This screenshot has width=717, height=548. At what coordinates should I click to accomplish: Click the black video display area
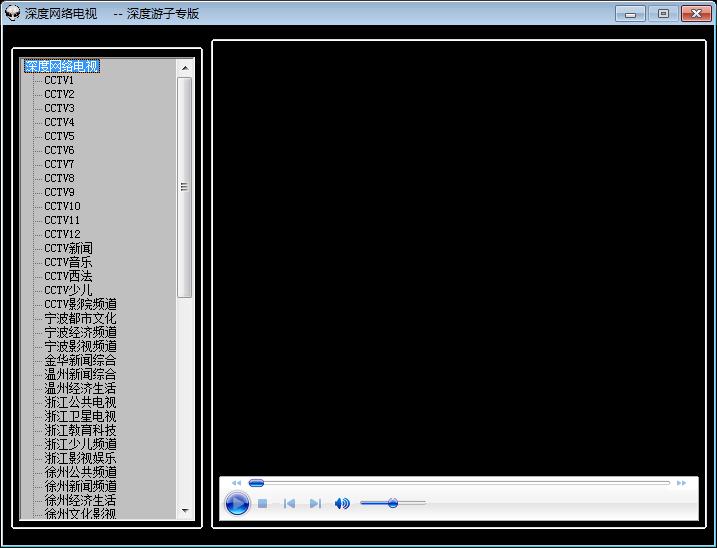(x=459, y=258)
